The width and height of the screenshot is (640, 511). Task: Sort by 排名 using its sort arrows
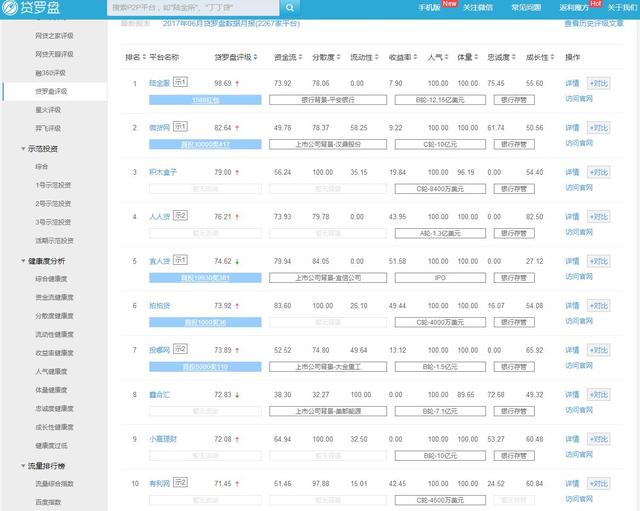[x=144, y=58]
